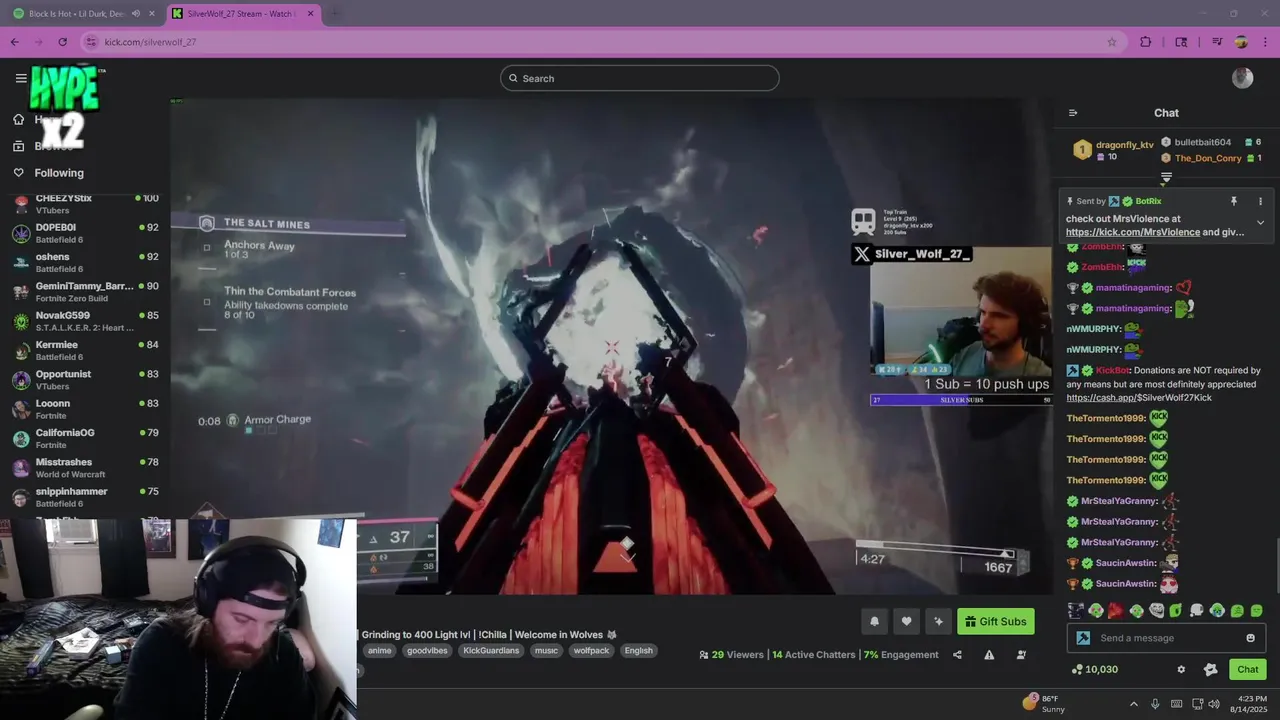Open the browser extensions puzzle icon
Viewport: 1280px width, 720px height.
pyautogui.click(x=1146, y=42)
